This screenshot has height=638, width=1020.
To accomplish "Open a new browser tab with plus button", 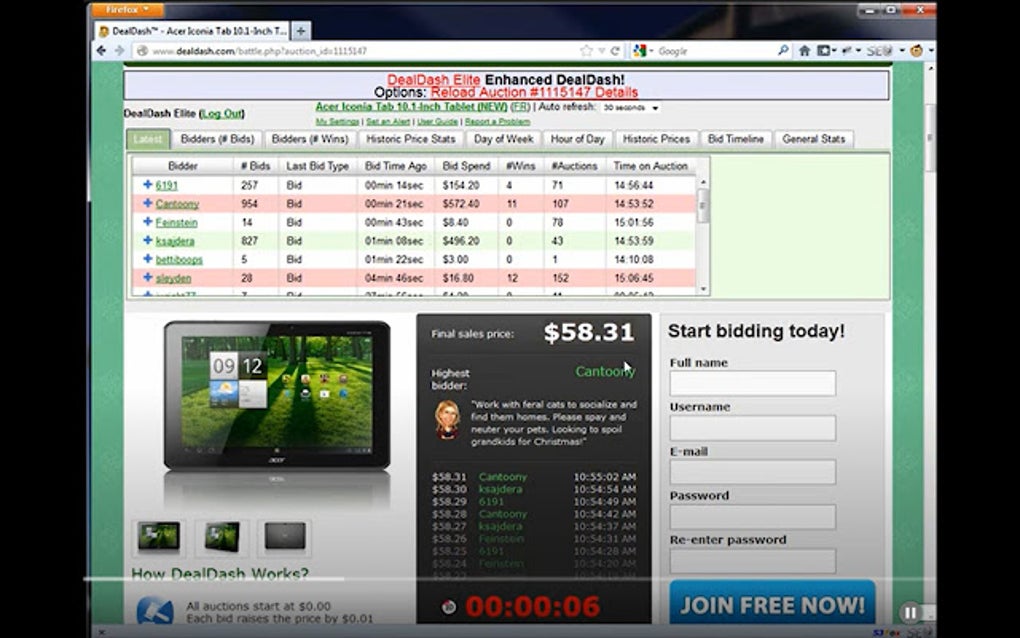I will coord(301,31).
